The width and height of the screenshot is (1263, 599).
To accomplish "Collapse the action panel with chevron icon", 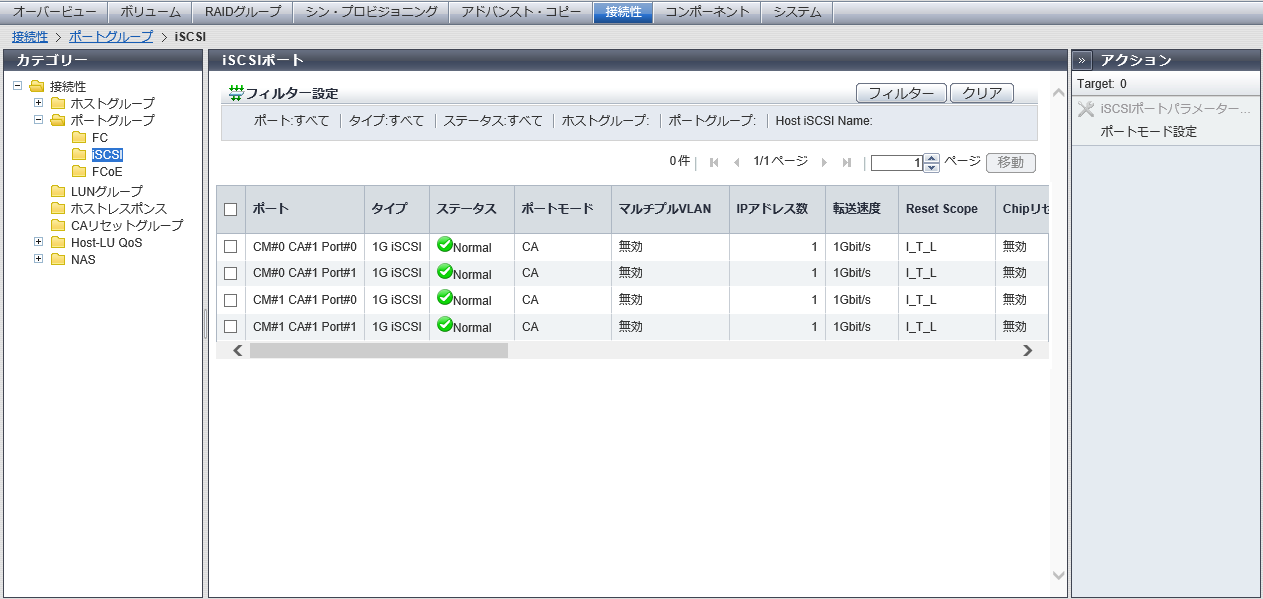I will (1083, 60).
